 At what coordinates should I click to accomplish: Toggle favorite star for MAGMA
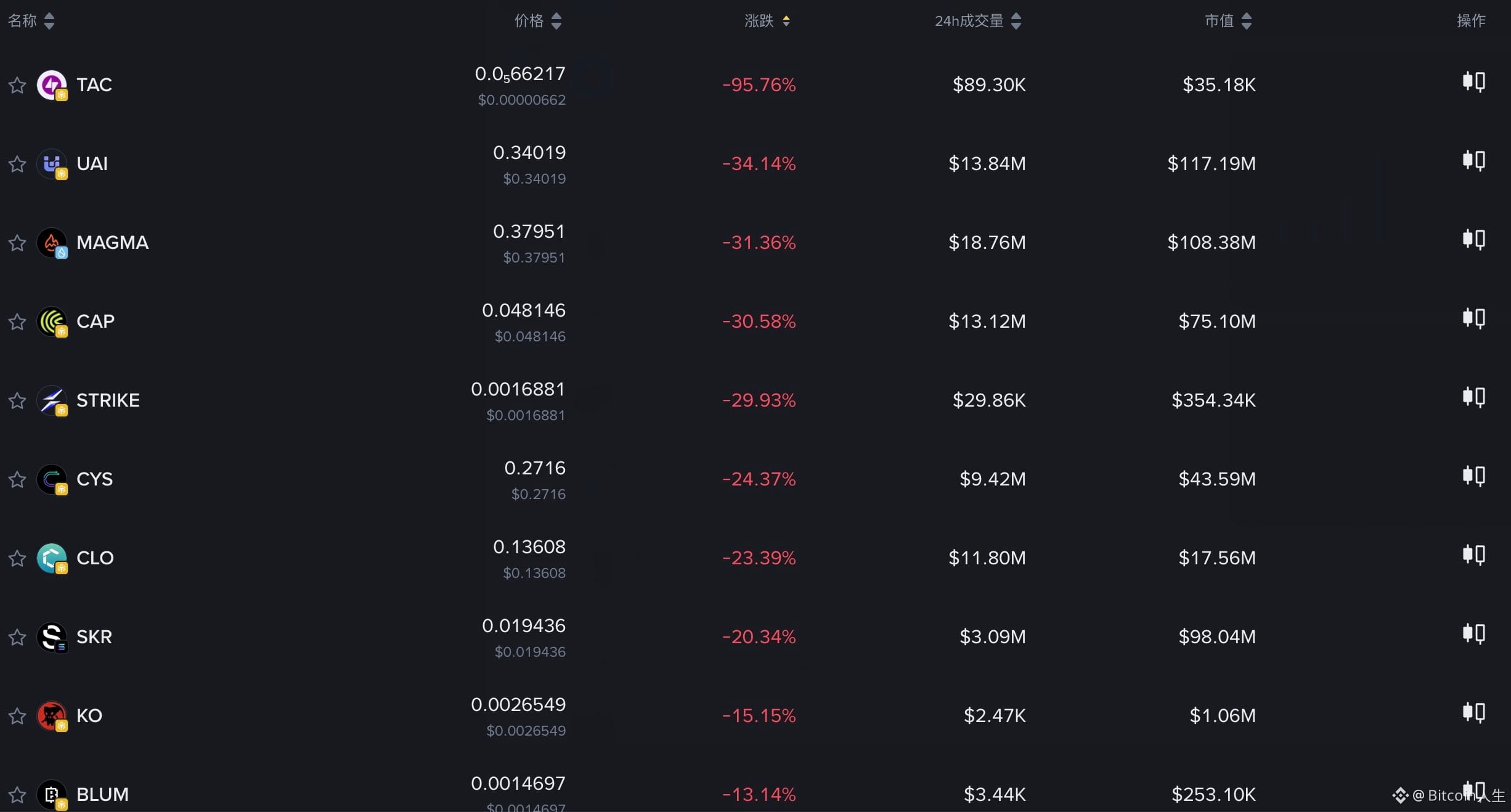(17, 243)
